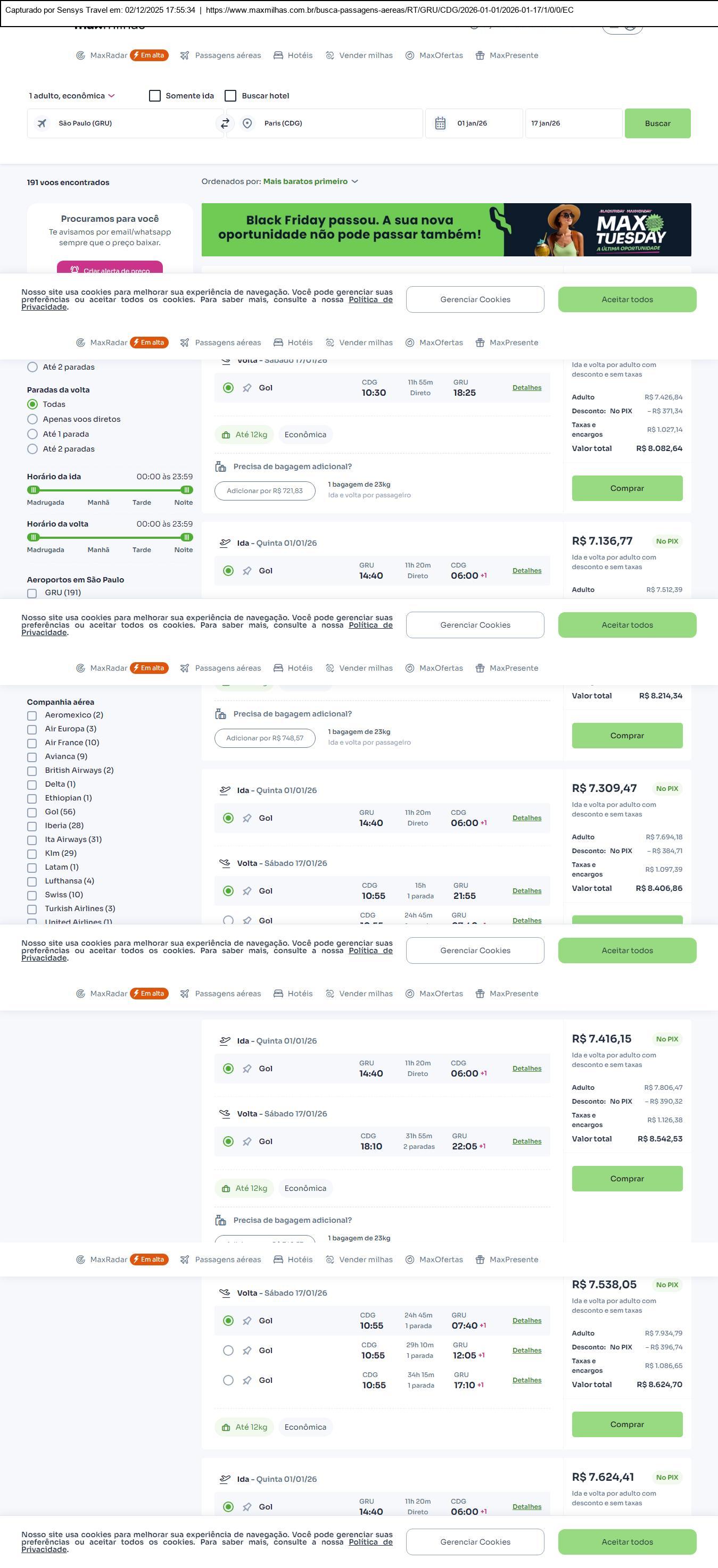Add baggage via Adicionar por R$ 748,57
The height and width of the screenshot is (1568, 718).
coord(265,738)
